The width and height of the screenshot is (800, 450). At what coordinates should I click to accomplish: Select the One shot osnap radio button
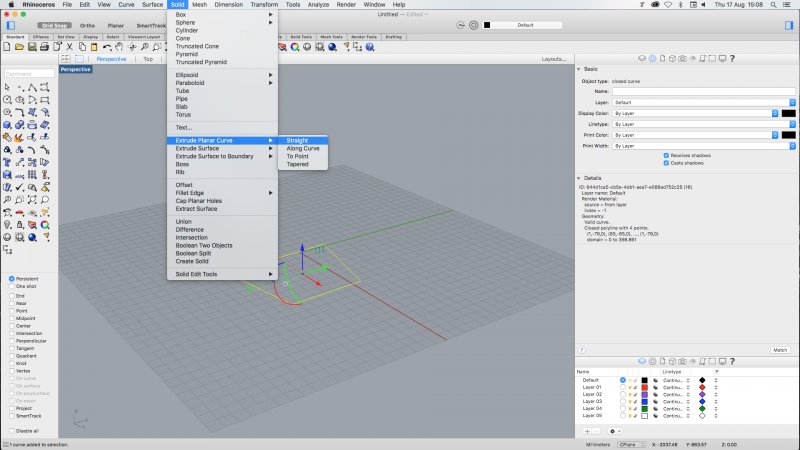pyautogui.click(x=11, y=286)
